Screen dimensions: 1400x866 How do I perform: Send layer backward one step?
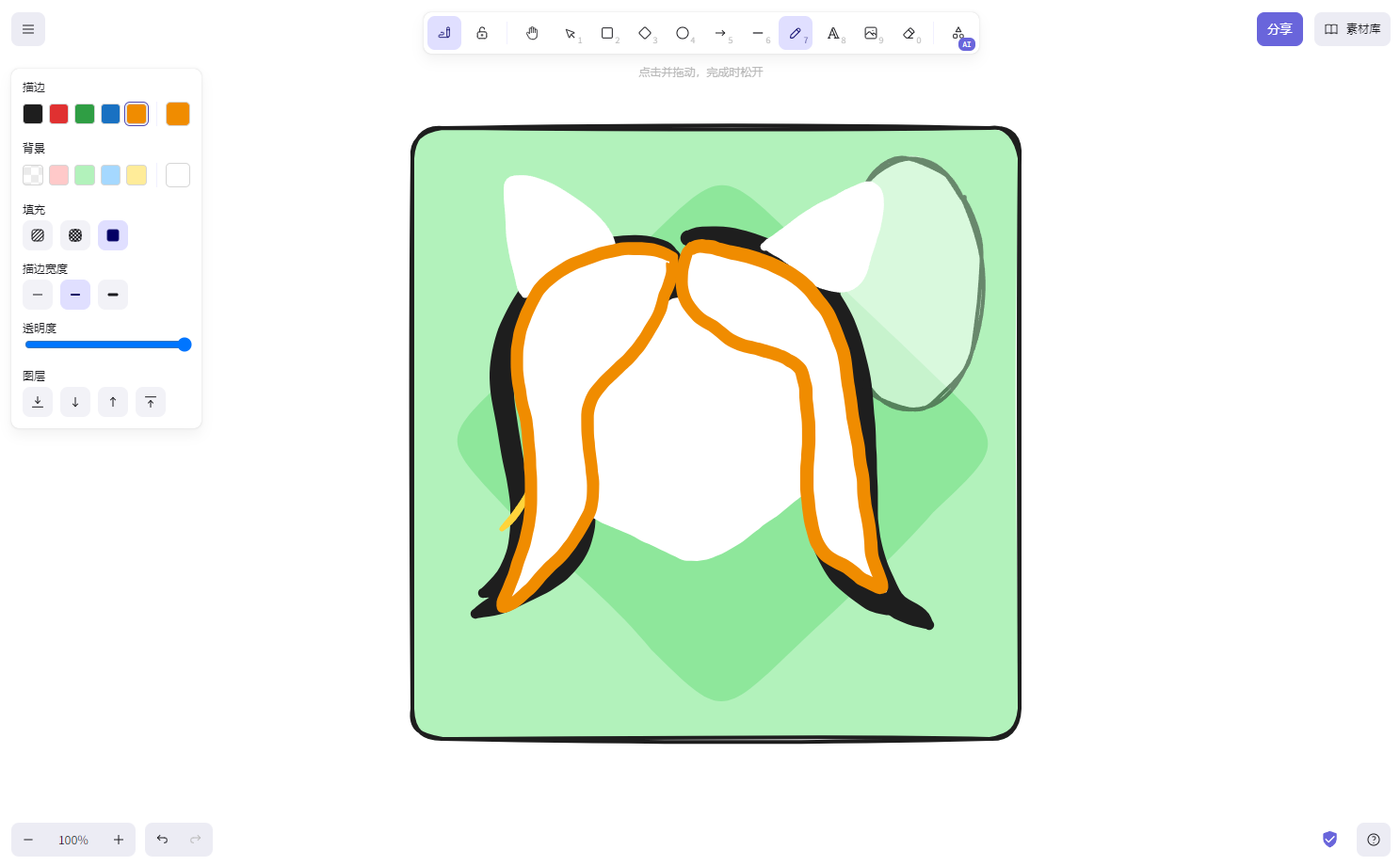tap(75, 402)
